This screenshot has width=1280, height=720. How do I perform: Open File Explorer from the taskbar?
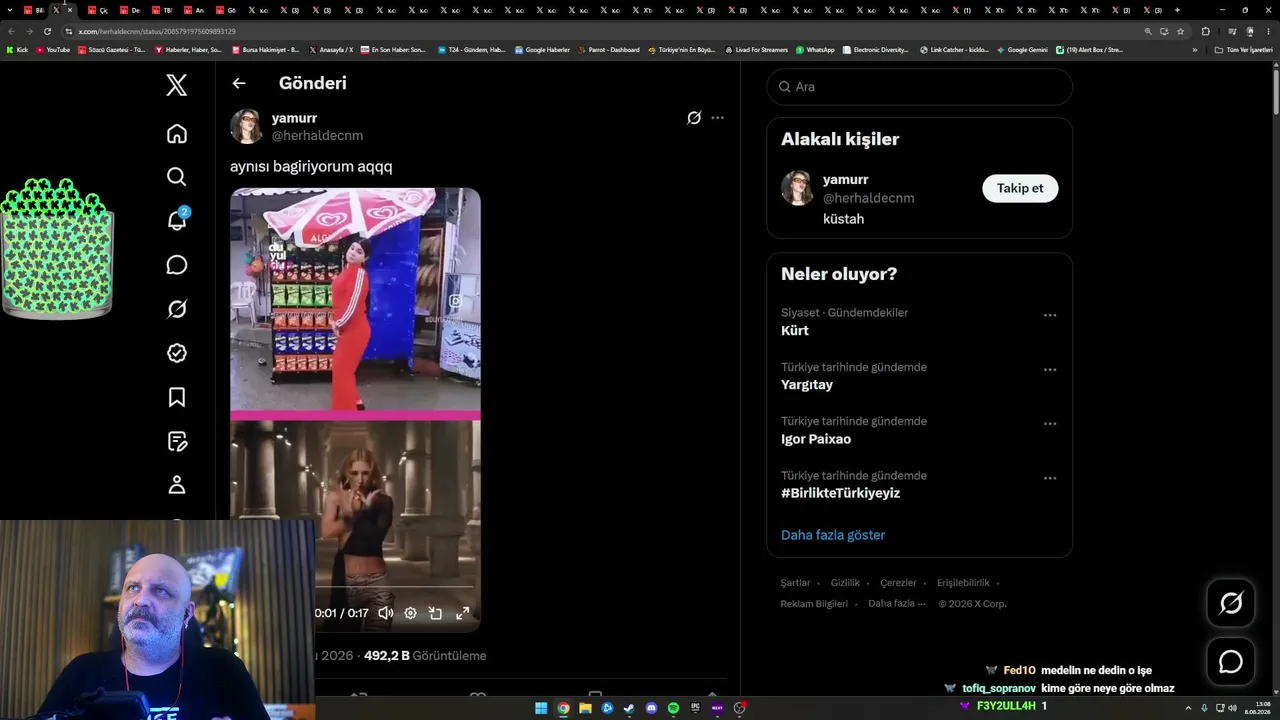(585, 708)
